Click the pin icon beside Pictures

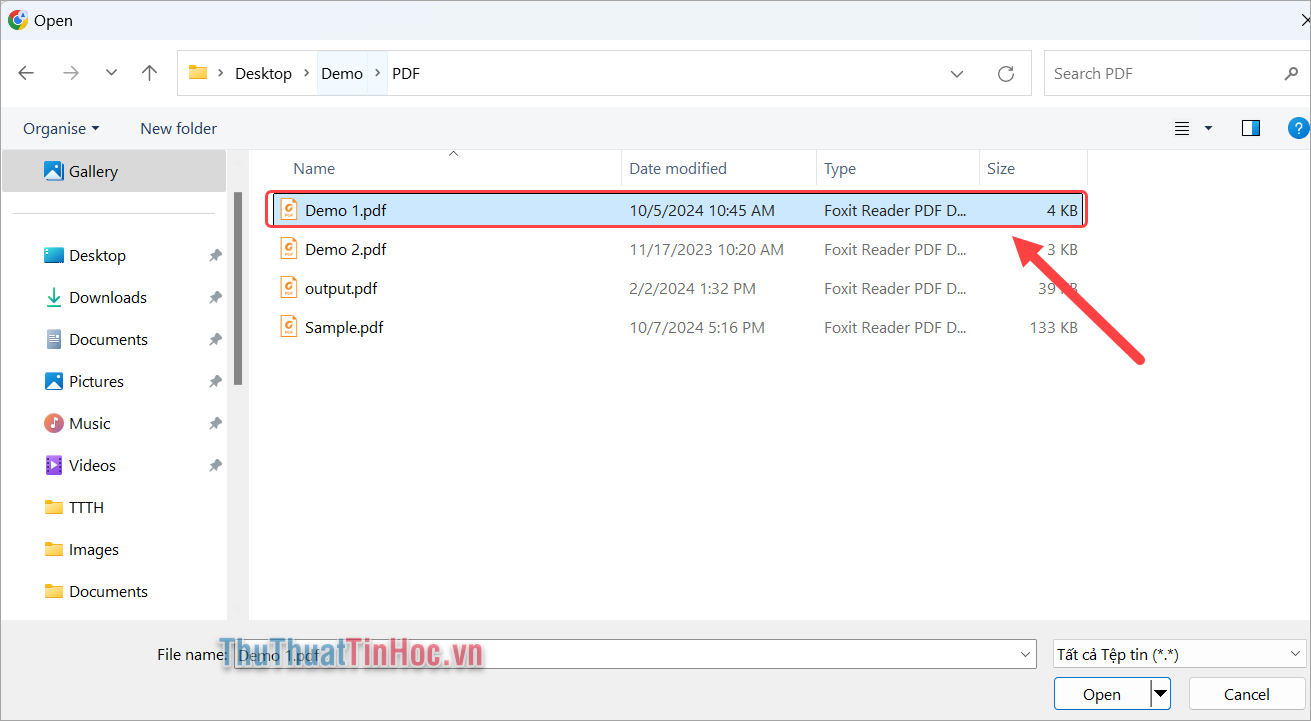coord(215,382)
